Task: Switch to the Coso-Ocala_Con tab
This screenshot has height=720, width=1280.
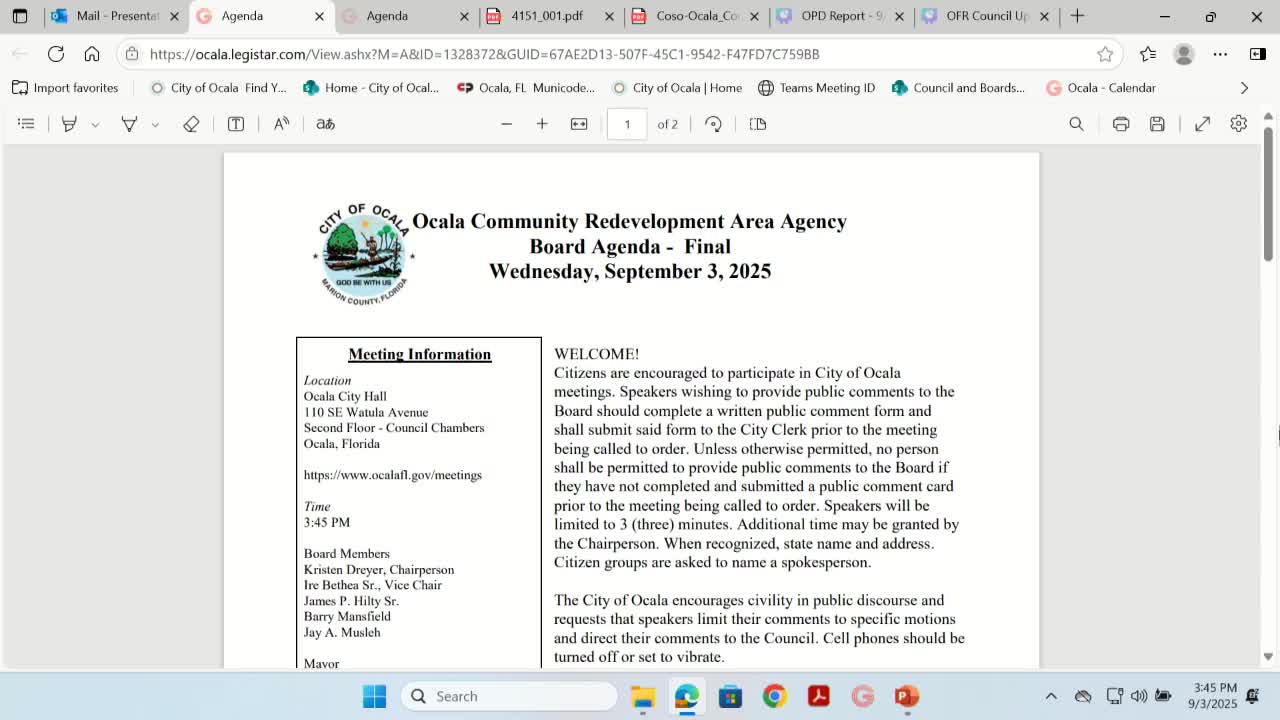Action: pos(695,16)
